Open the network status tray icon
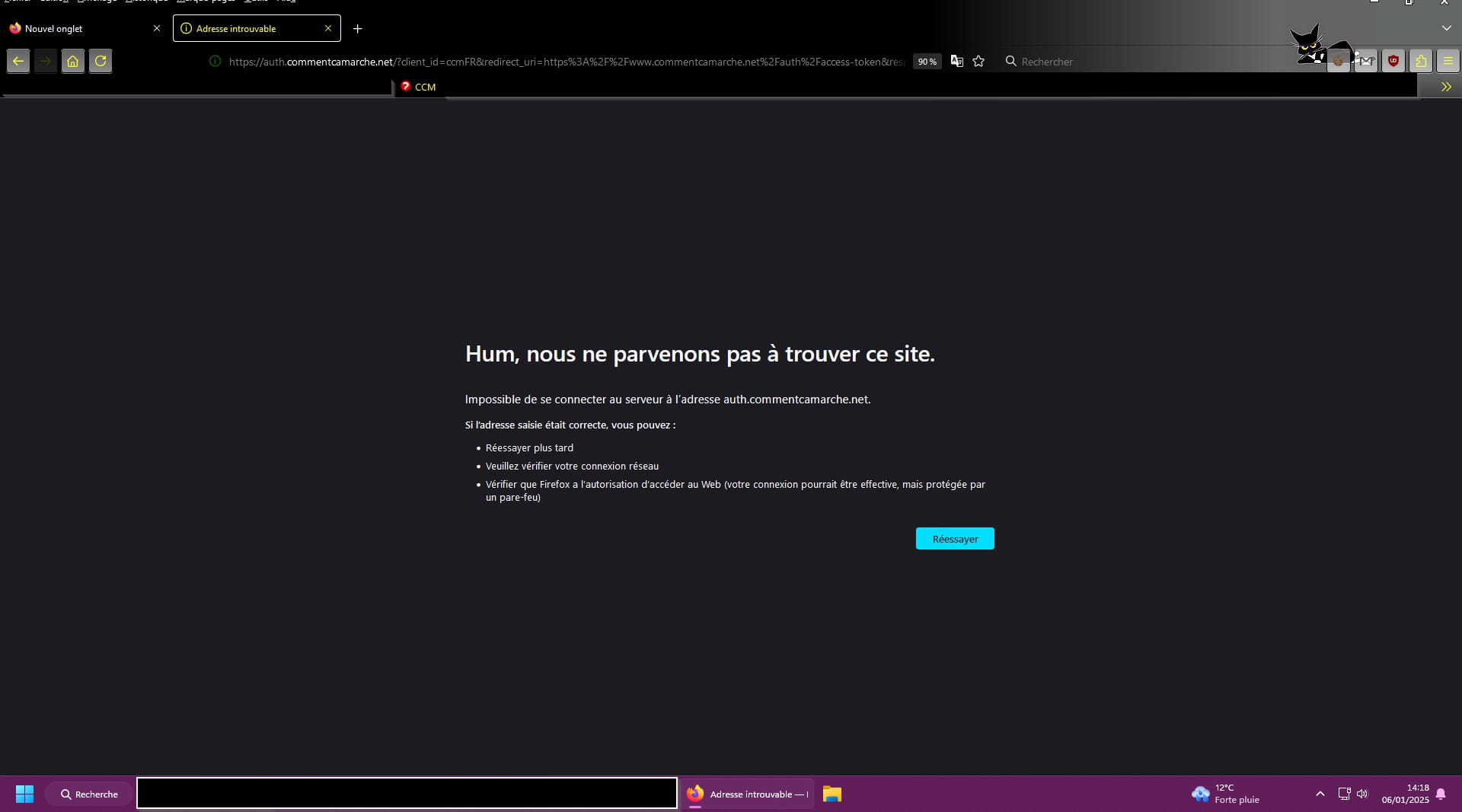 (1344, 794)
